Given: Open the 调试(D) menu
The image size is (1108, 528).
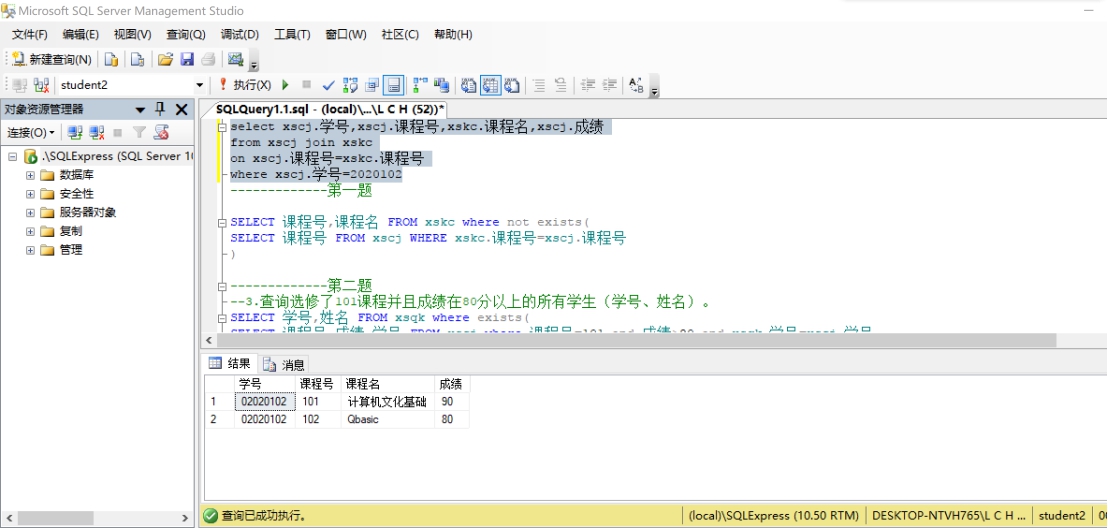Looking at the screenshot, I should (240, 35).
